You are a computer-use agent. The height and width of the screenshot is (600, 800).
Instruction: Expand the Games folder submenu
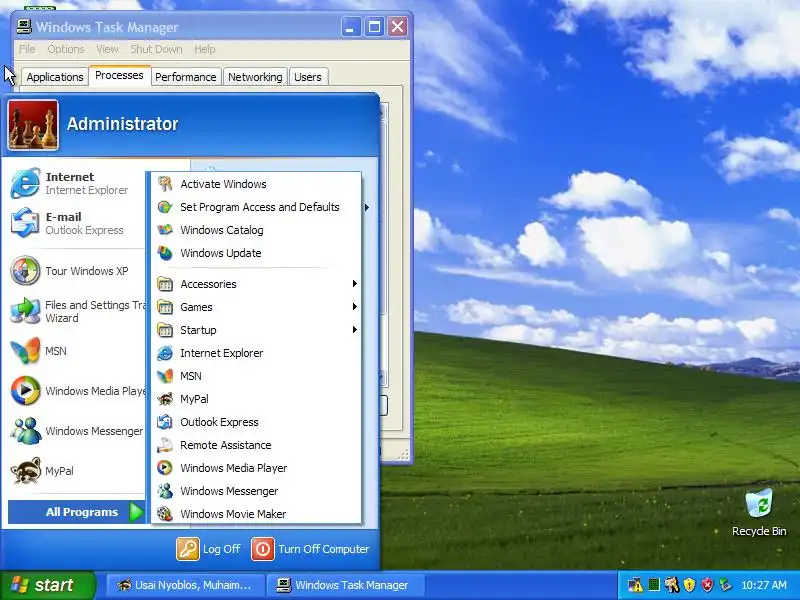point(256,307)
